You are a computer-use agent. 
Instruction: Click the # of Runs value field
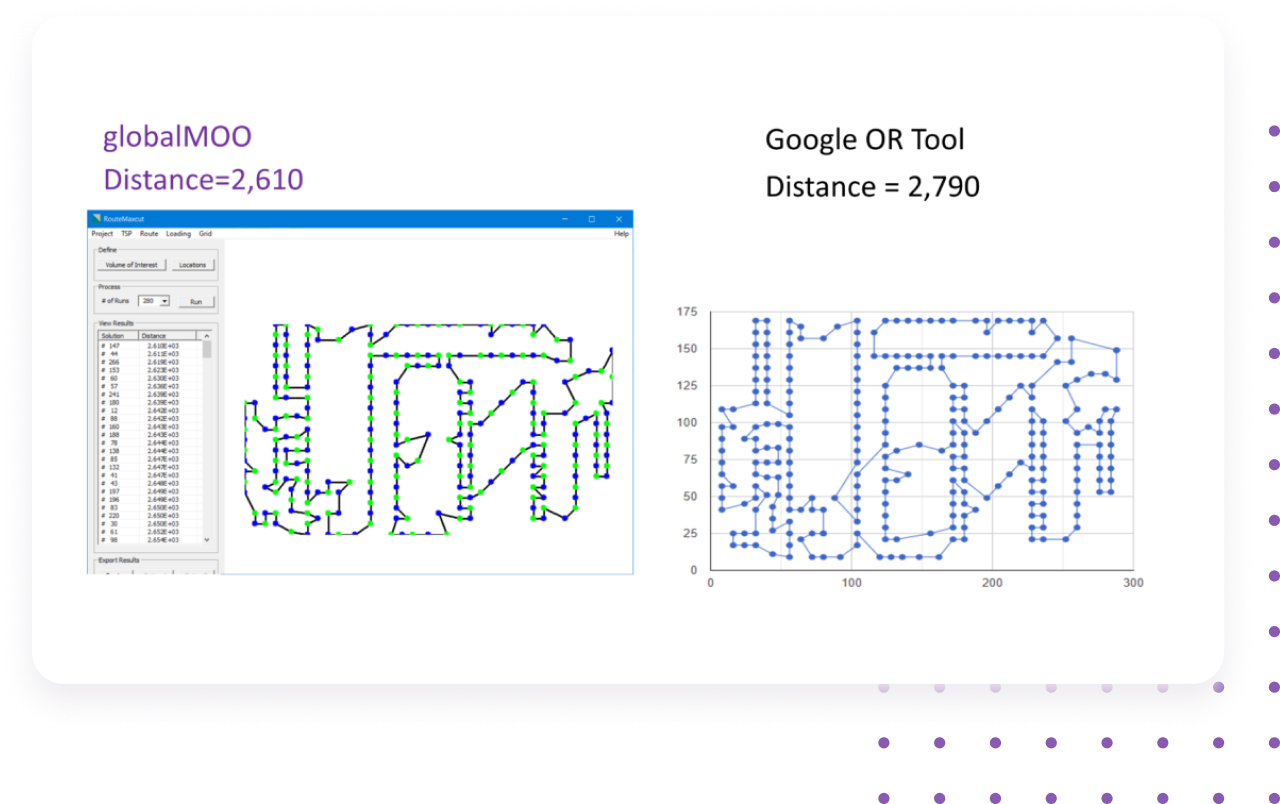click(149, 301)
